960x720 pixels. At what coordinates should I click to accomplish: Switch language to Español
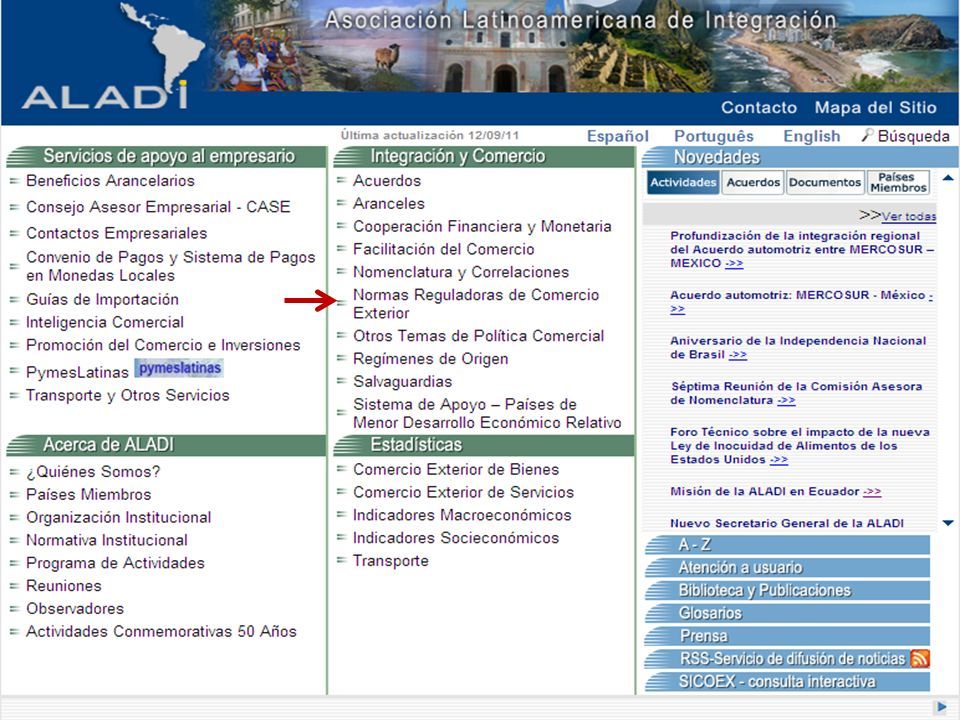coord(617,136)
